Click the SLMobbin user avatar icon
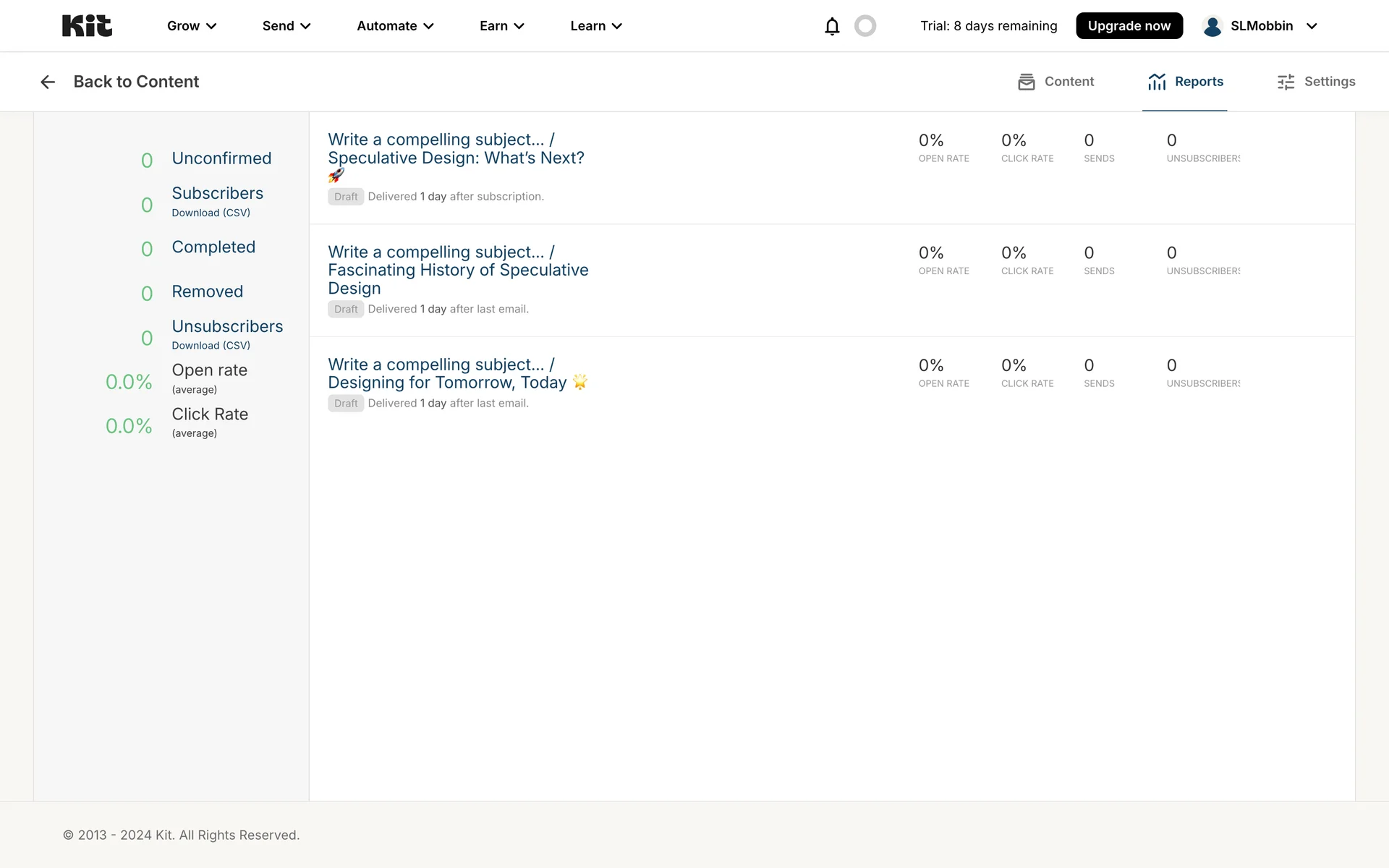The width and height of the screenshot is (1389, 868). [1212, 26]
